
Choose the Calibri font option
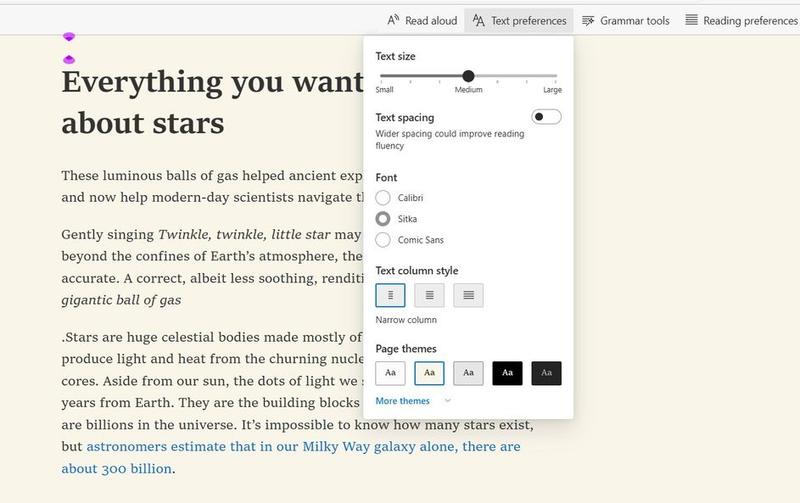point(383,197)
